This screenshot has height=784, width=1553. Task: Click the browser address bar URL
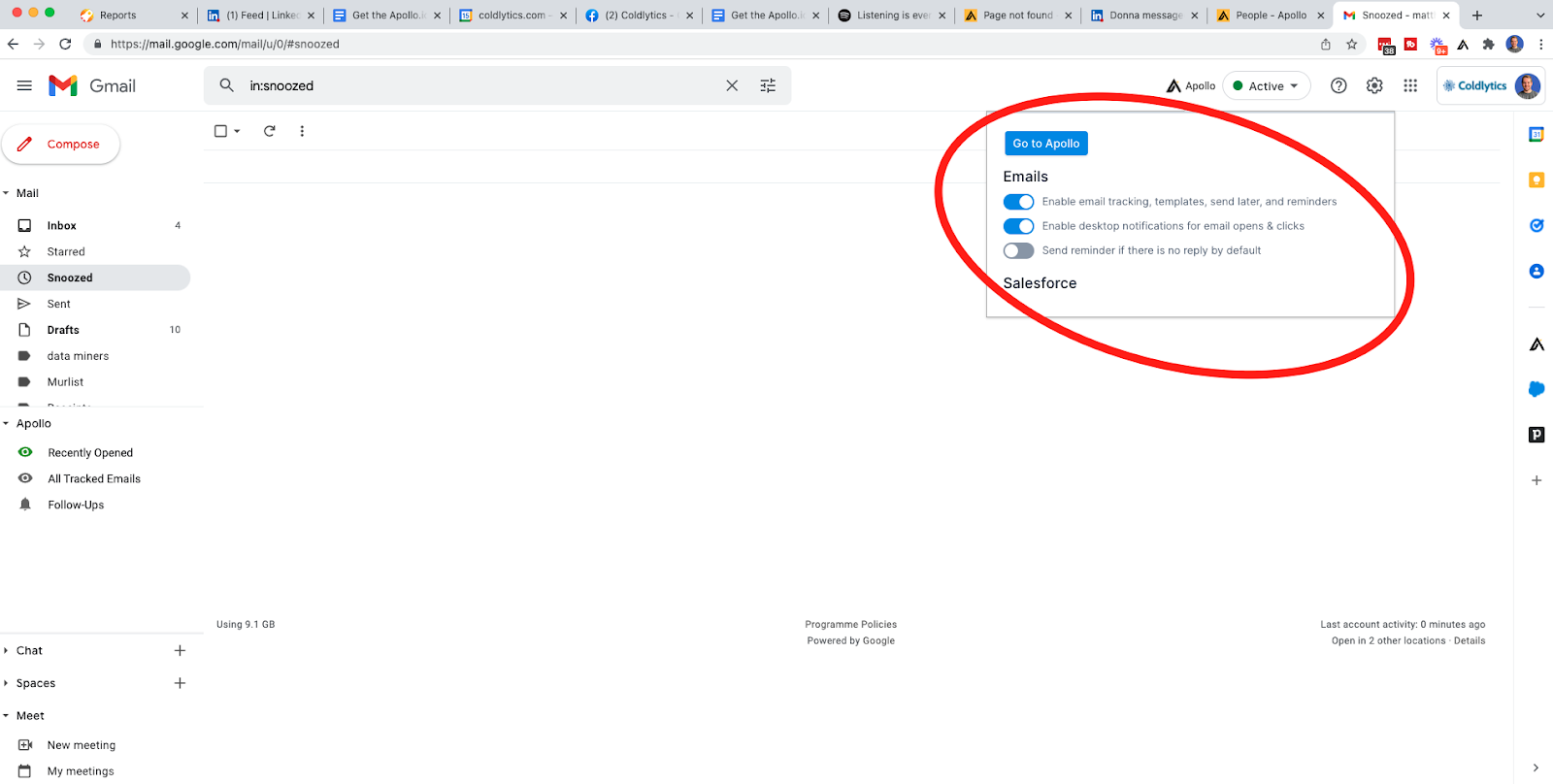(225, 44)
